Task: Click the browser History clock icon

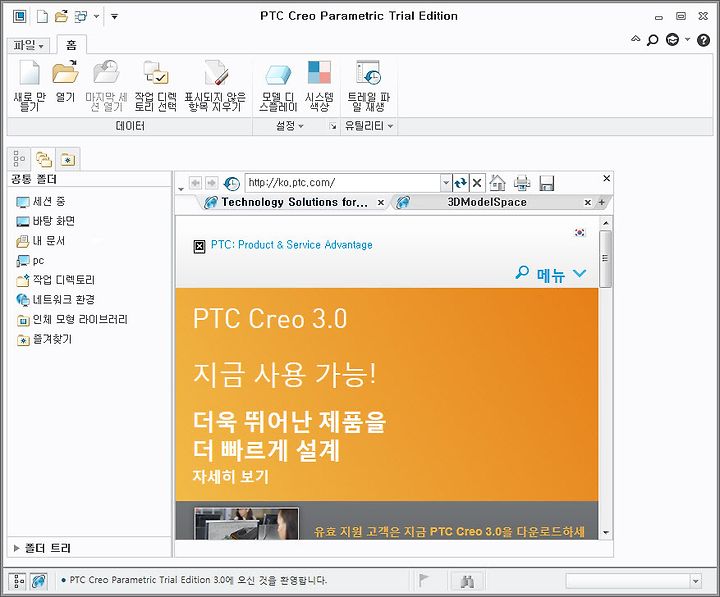Action: coord(231,183)
